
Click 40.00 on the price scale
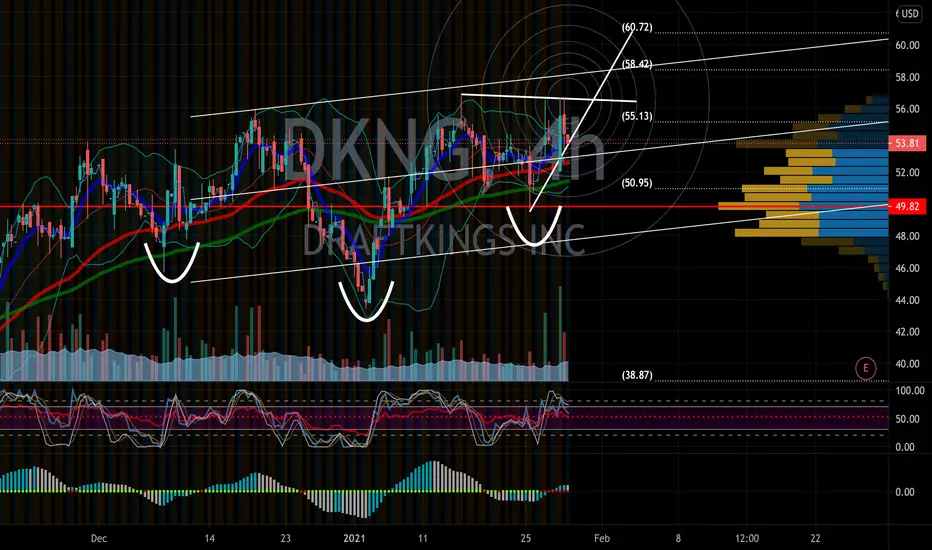907,364
